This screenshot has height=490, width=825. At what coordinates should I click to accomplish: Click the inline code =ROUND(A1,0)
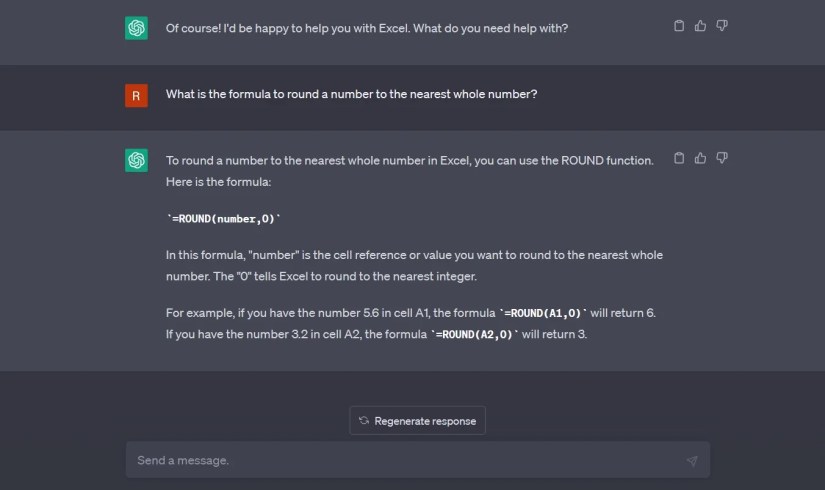tap(542, 313)
